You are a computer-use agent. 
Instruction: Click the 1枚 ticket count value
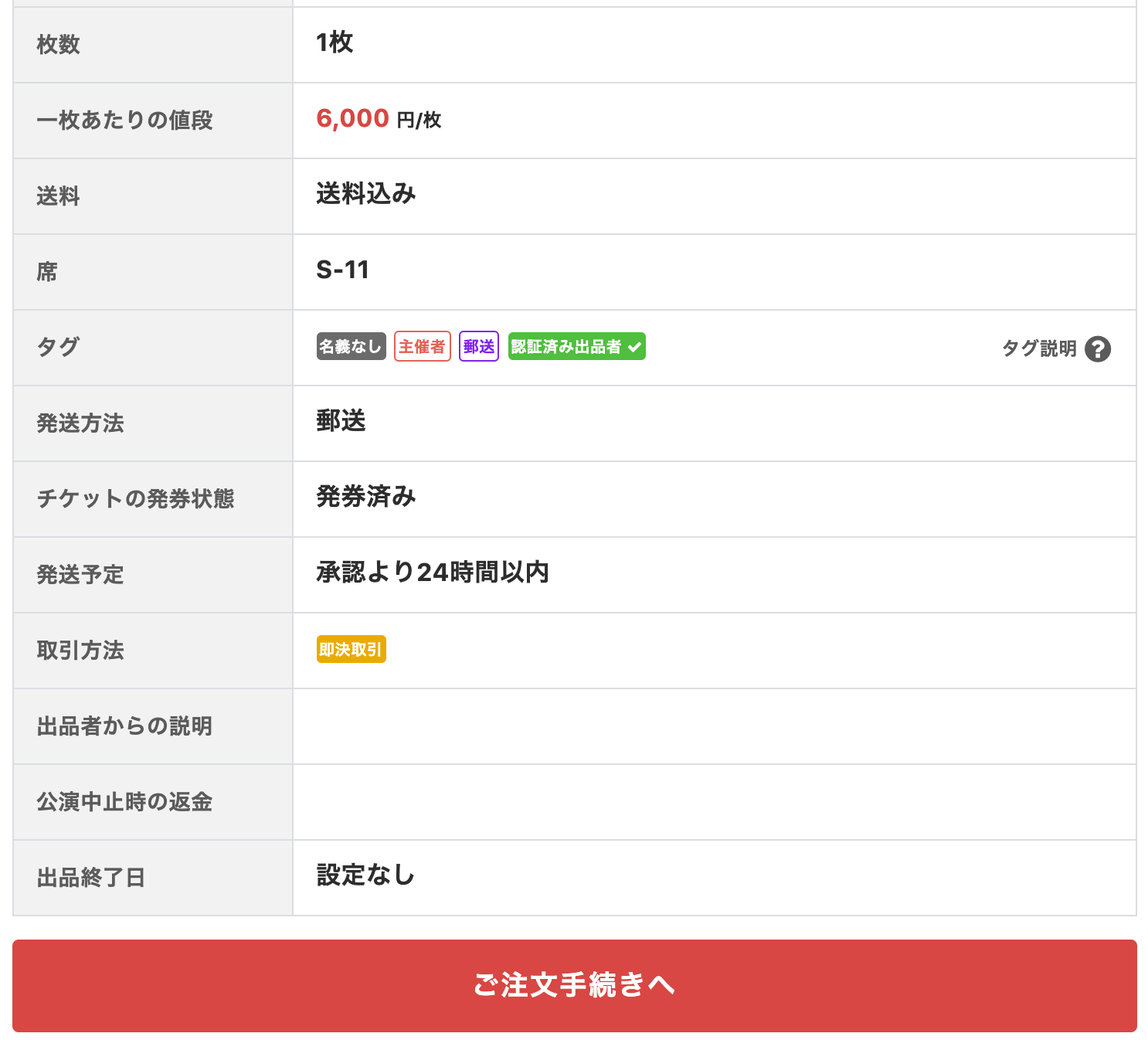pyautogui.click(x=335, y=42)
